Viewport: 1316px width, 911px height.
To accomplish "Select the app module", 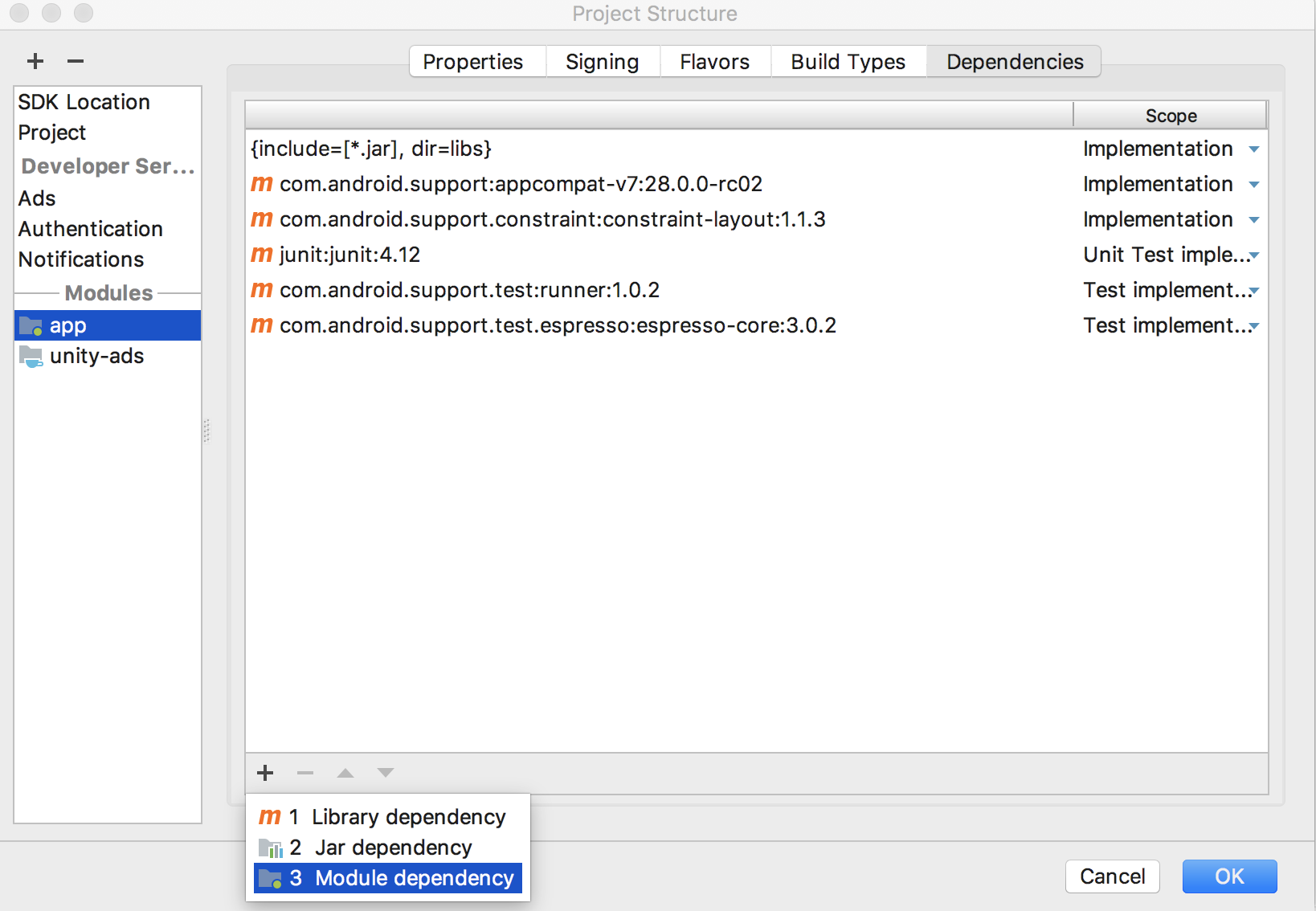I will tap(108, 325).
